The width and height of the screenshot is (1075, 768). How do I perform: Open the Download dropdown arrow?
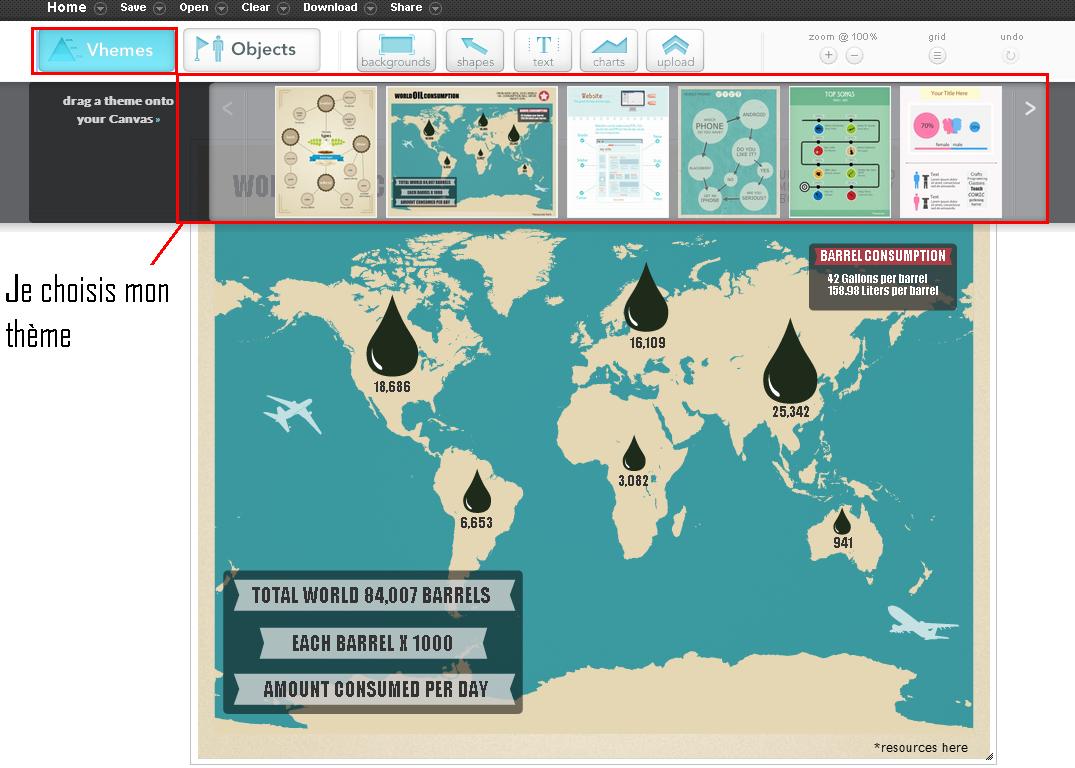click(x=371, y=8)
